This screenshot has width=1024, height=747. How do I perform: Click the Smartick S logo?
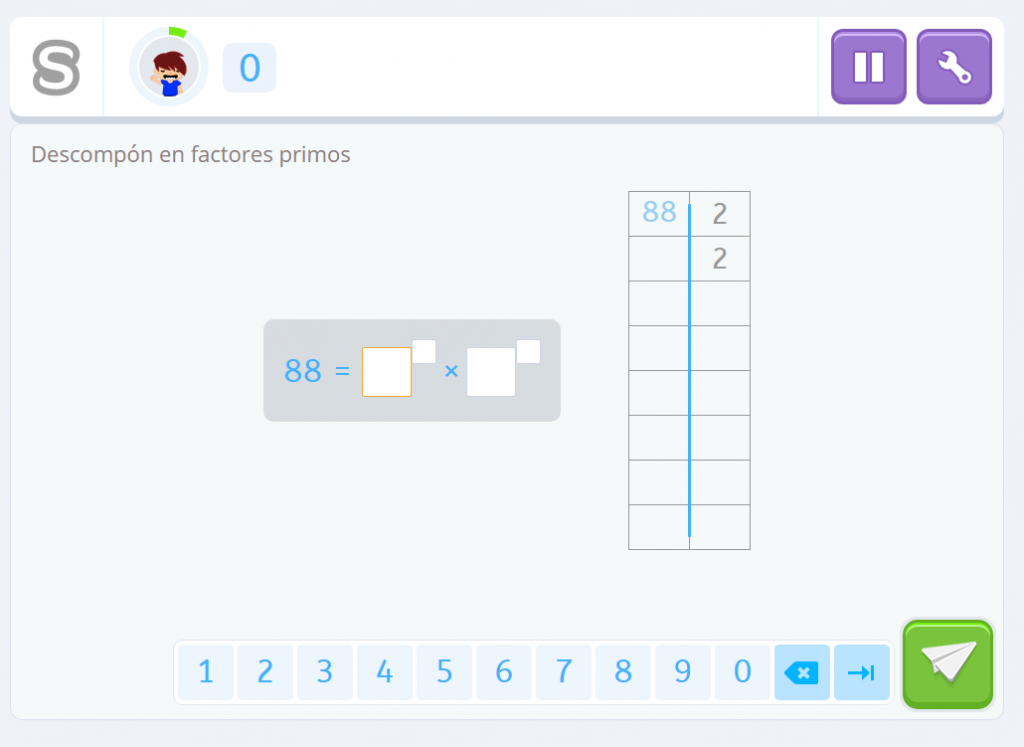click(x=56, y=68)
